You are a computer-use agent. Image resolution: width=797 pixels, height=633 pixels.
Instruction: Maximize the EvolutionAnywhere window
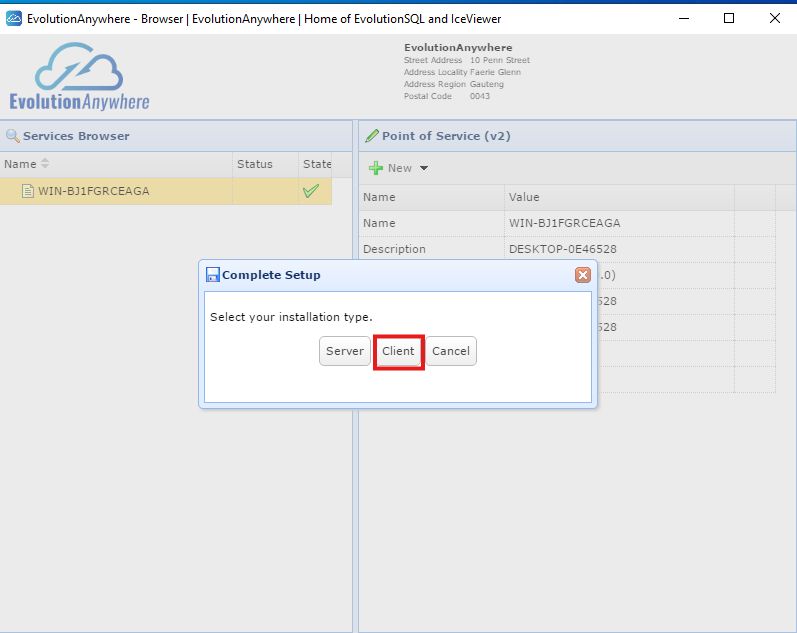729,19
